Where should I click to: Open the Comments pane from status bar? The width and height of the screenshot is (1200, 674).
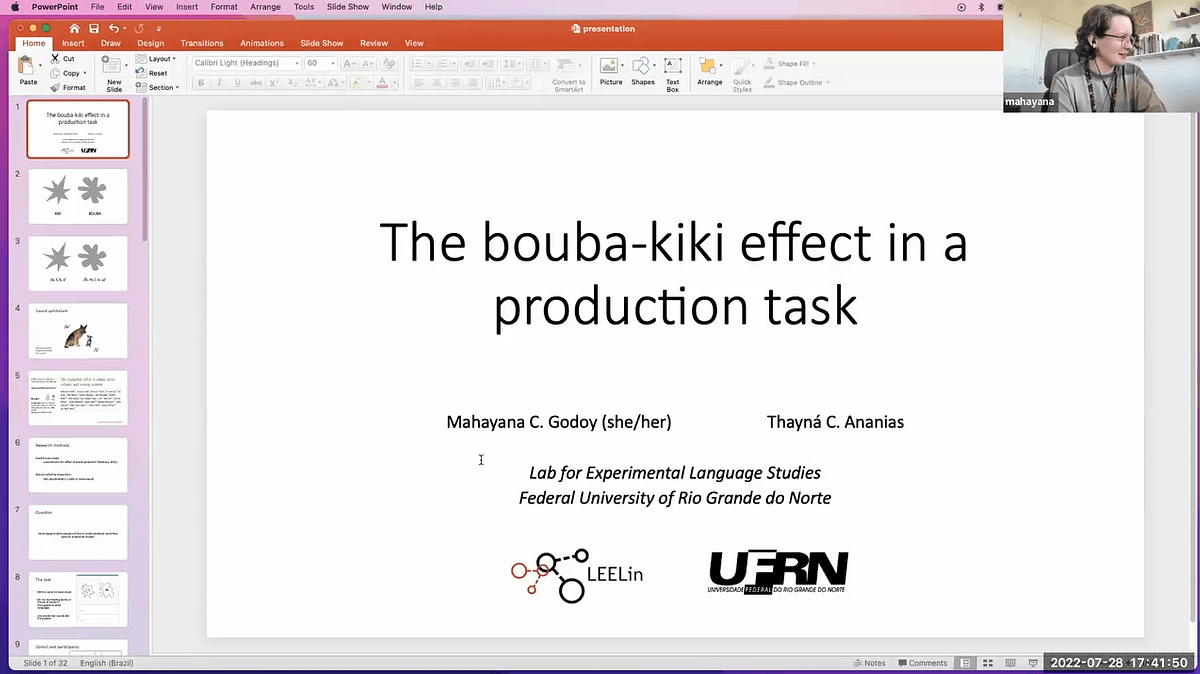[x=922, y=663]
